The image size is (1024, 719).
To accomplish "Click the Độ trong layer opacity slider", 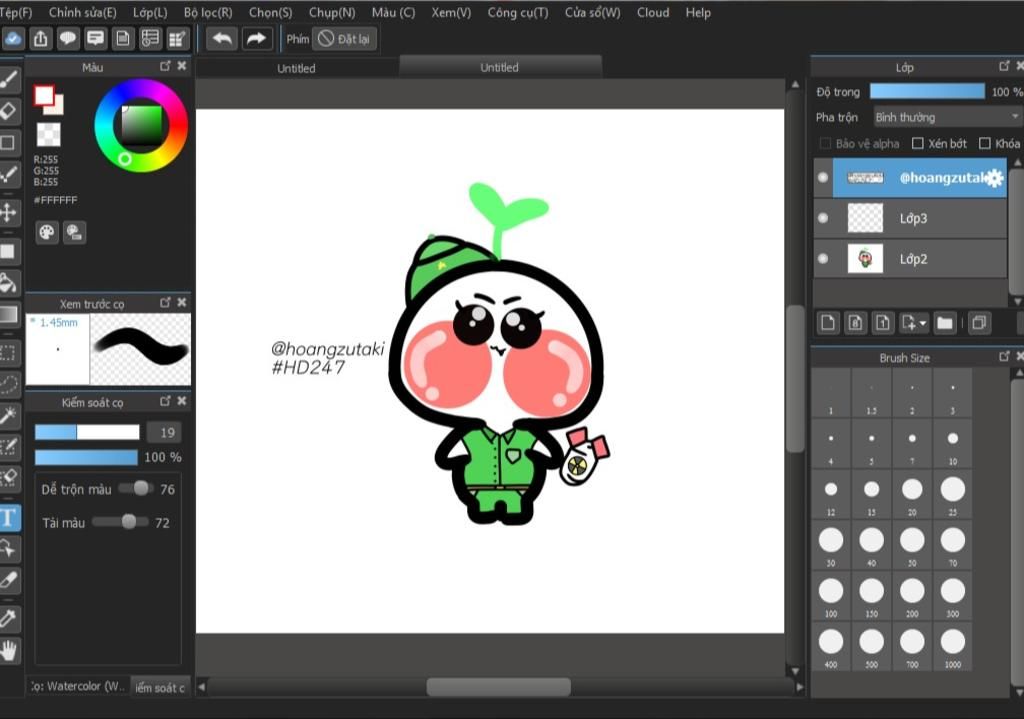I will (927, 91).
